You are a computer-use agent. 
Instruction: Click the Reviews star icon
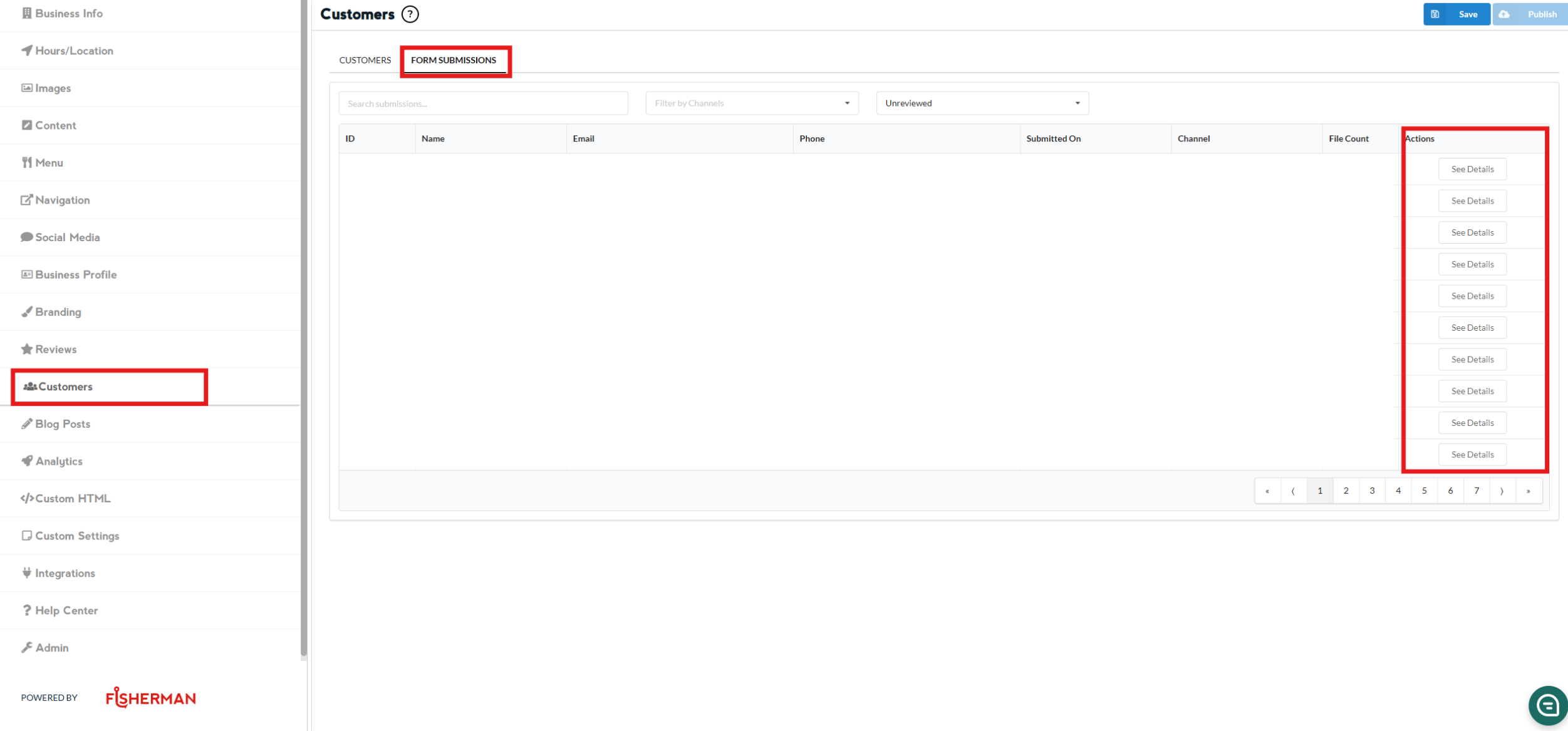26,349
